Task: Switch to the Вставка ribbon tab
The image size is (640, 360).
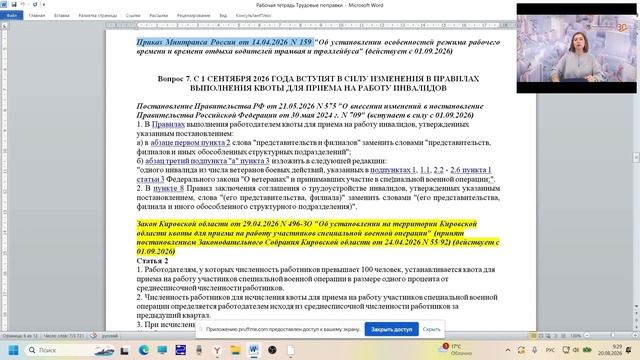Action: pyautogui.click(x=62, y=16)
